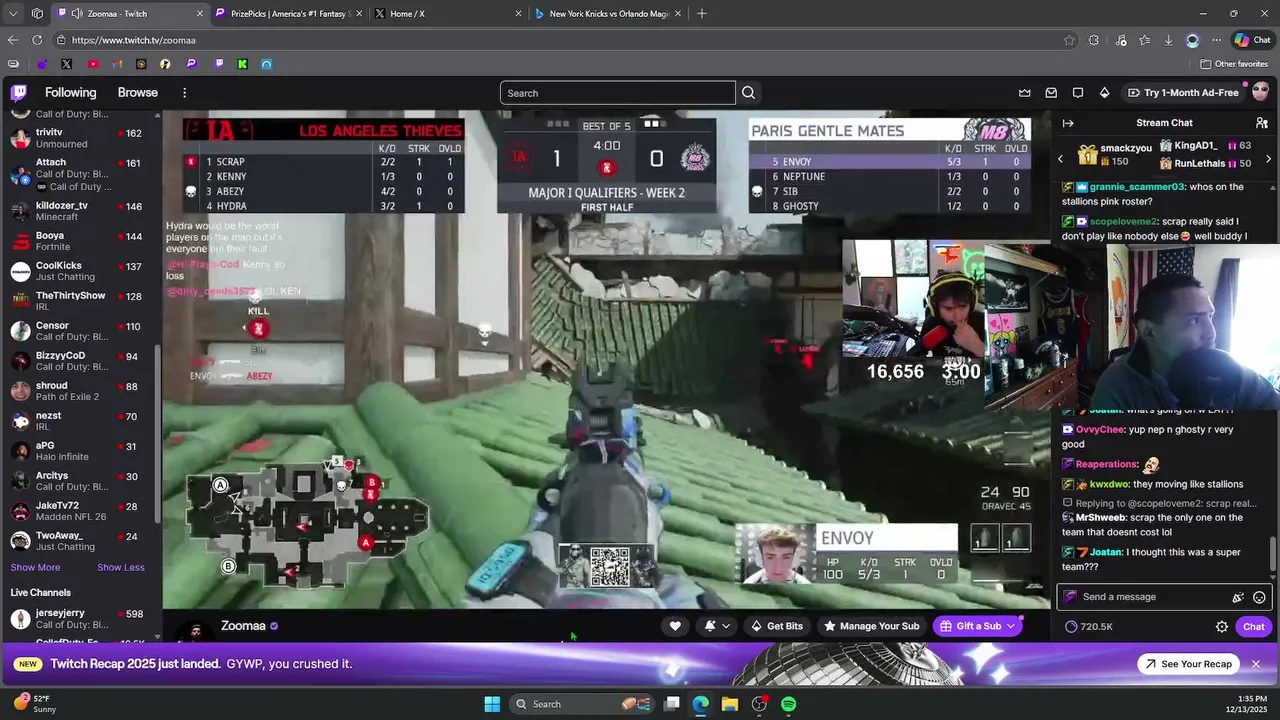This screenshot has height=720, width=1280.
Task: Switch to New York Knicks vs Orlando Magic tab
Action: [607, 14]
